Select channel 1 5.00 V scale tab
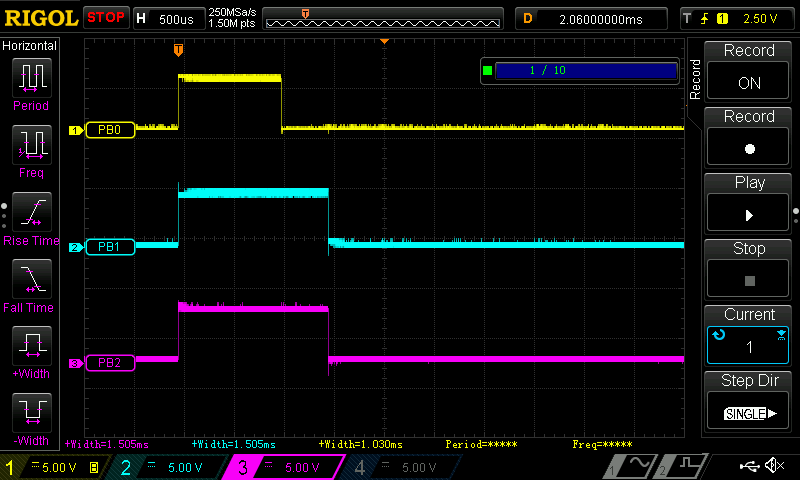The width and height of the screenshot is (800, 480). pyautogui.click(x=54, y=467)
